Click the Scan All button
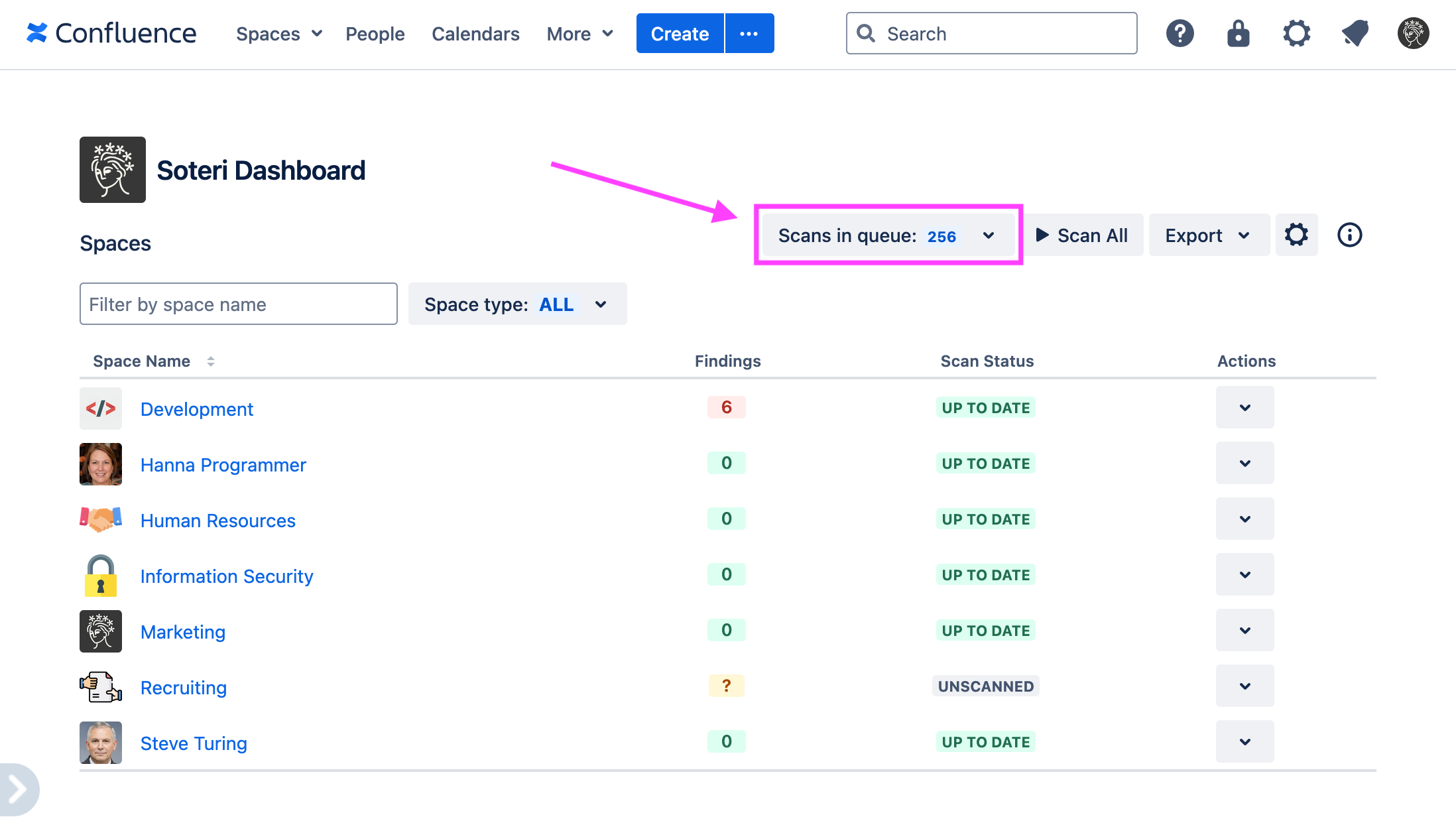Viewport: 1456px width, 817px height. [x=1083, y=235]
